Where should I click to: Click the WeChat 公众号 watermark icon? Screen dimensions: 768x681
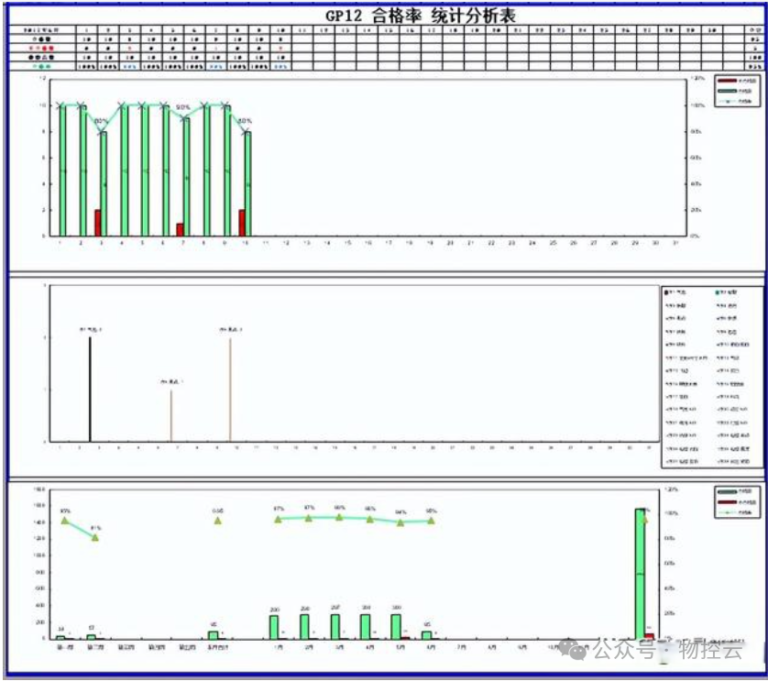click(573, 650)
